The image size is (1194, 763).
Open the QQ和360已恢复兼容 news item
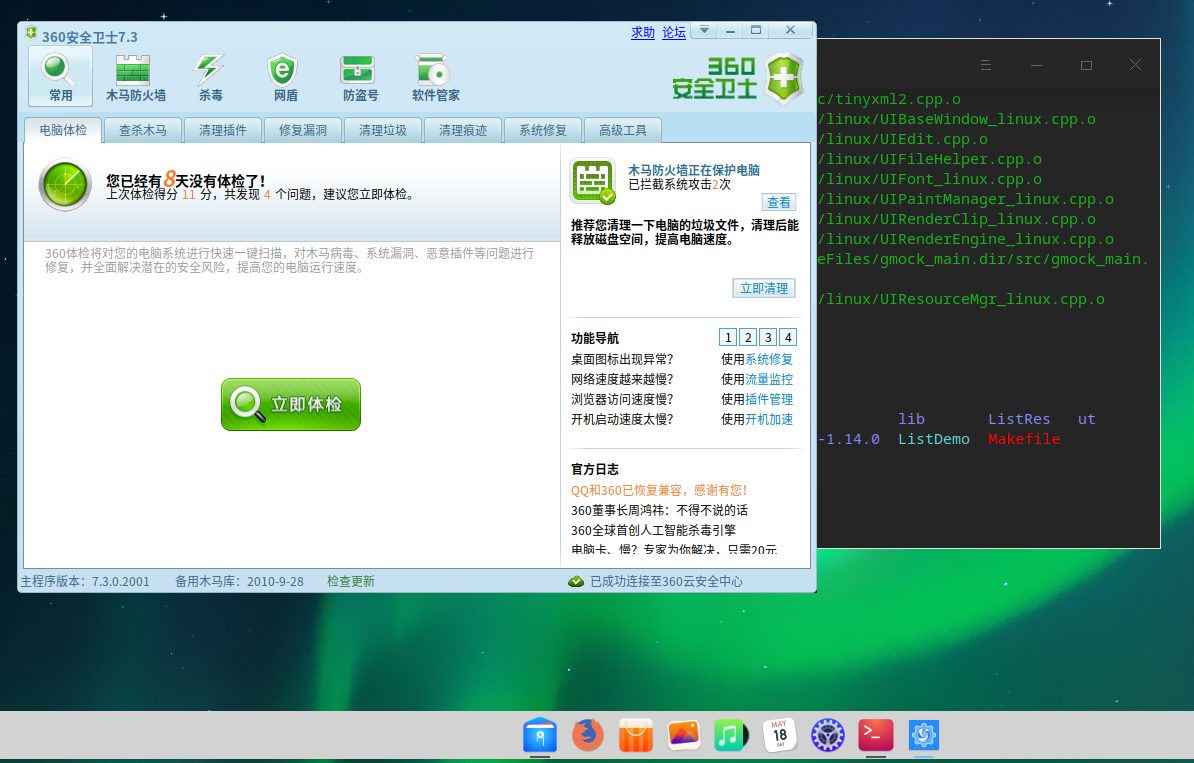[x=659, y=490]
